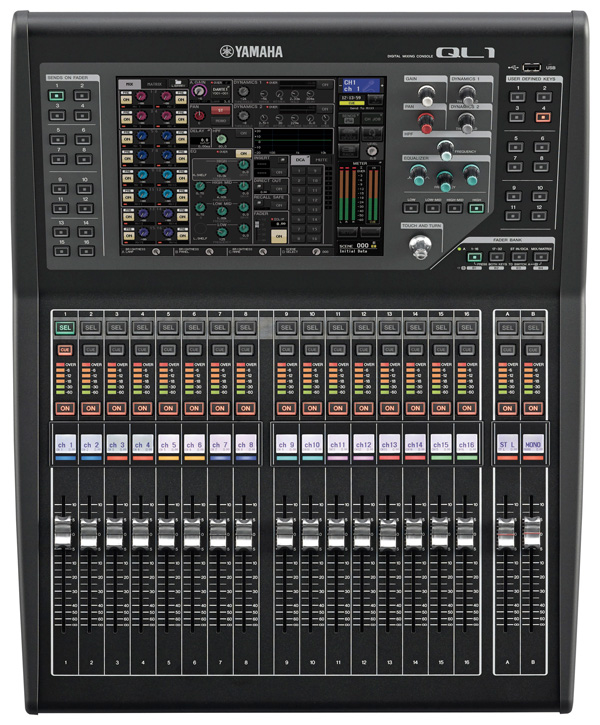Viewport: 600px width, 725px height.
Task: Toggle the EQ ON button on touchscreen
Action: tap(243, 153)
